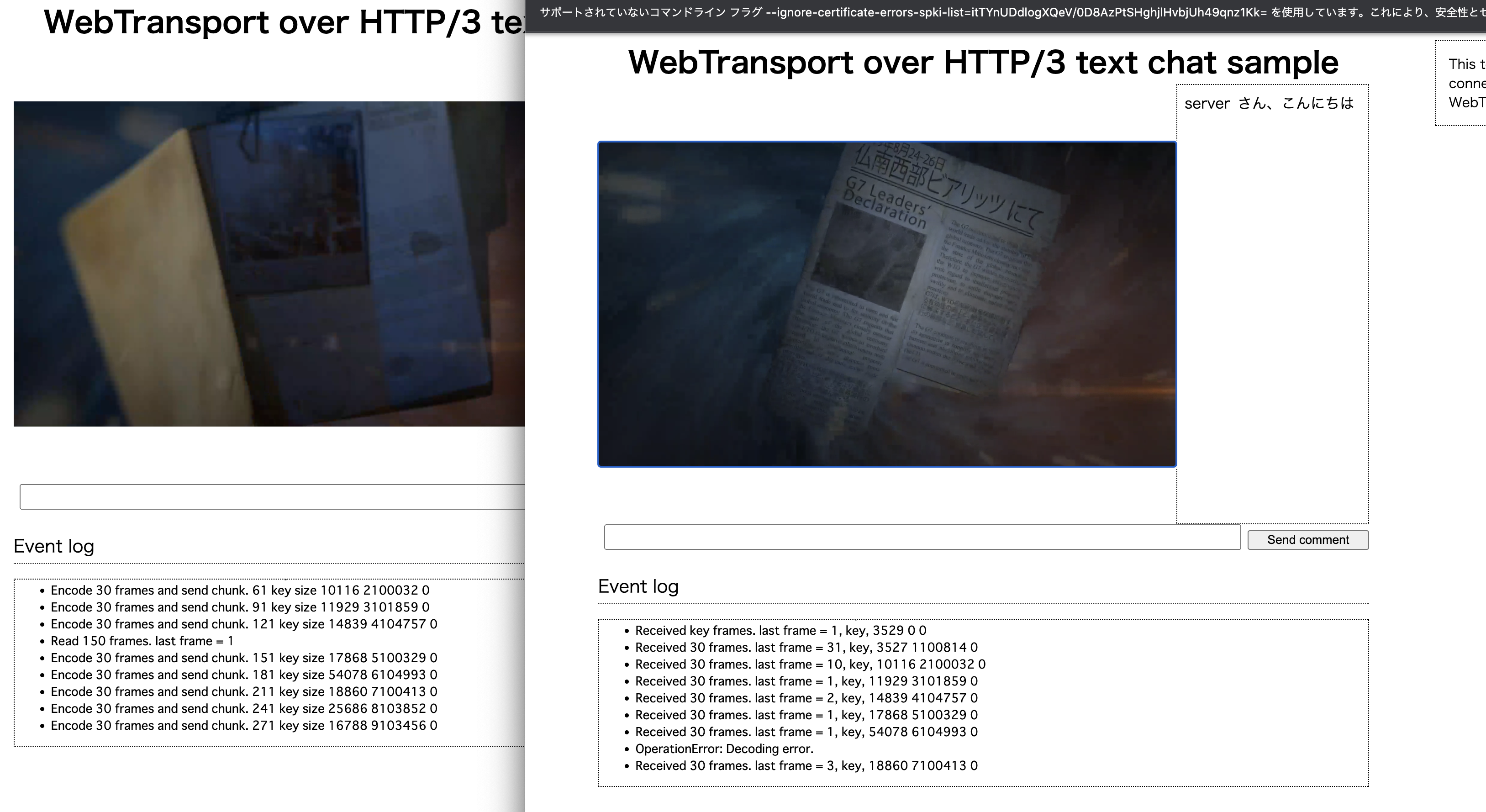Select the Received log entry with 18860 7100413
Viewport: 1486px width, 812px height.
coord(806,766)
